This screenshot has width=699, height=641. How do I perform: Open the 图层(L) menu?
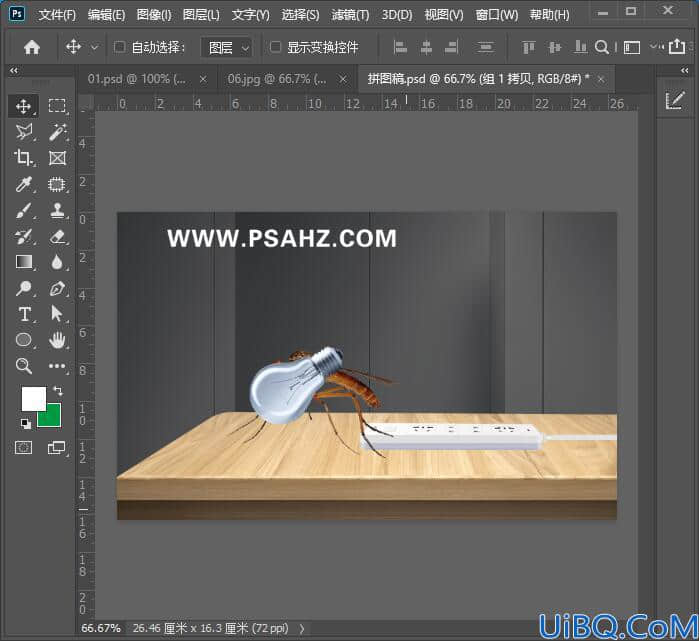(201, 15)
